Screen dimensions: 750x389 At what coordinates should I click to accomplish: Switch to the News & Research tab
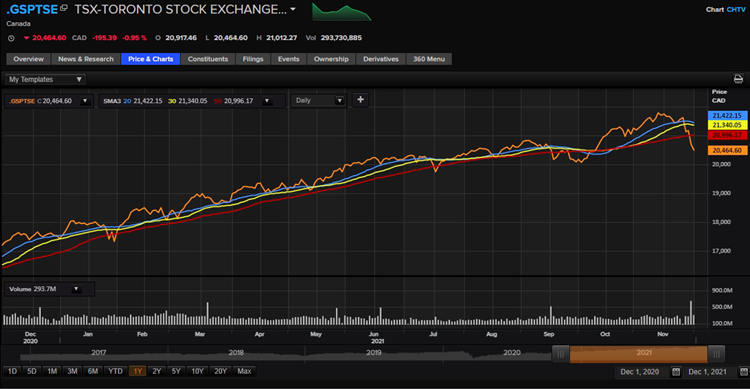[86, 59]
